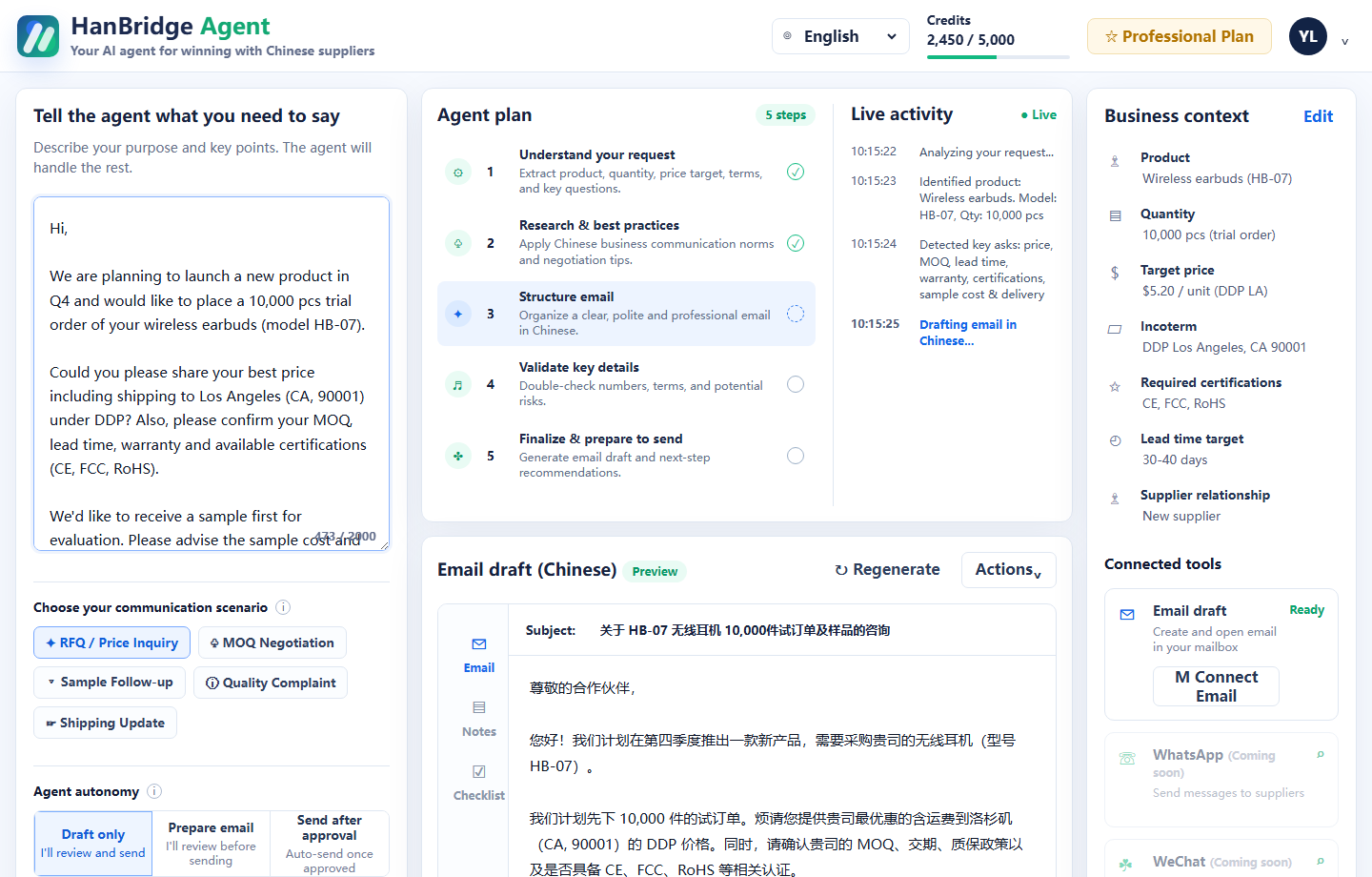Switch to the Notes tab
Viewport: 1372px width, 877px height.
[479, 720]
